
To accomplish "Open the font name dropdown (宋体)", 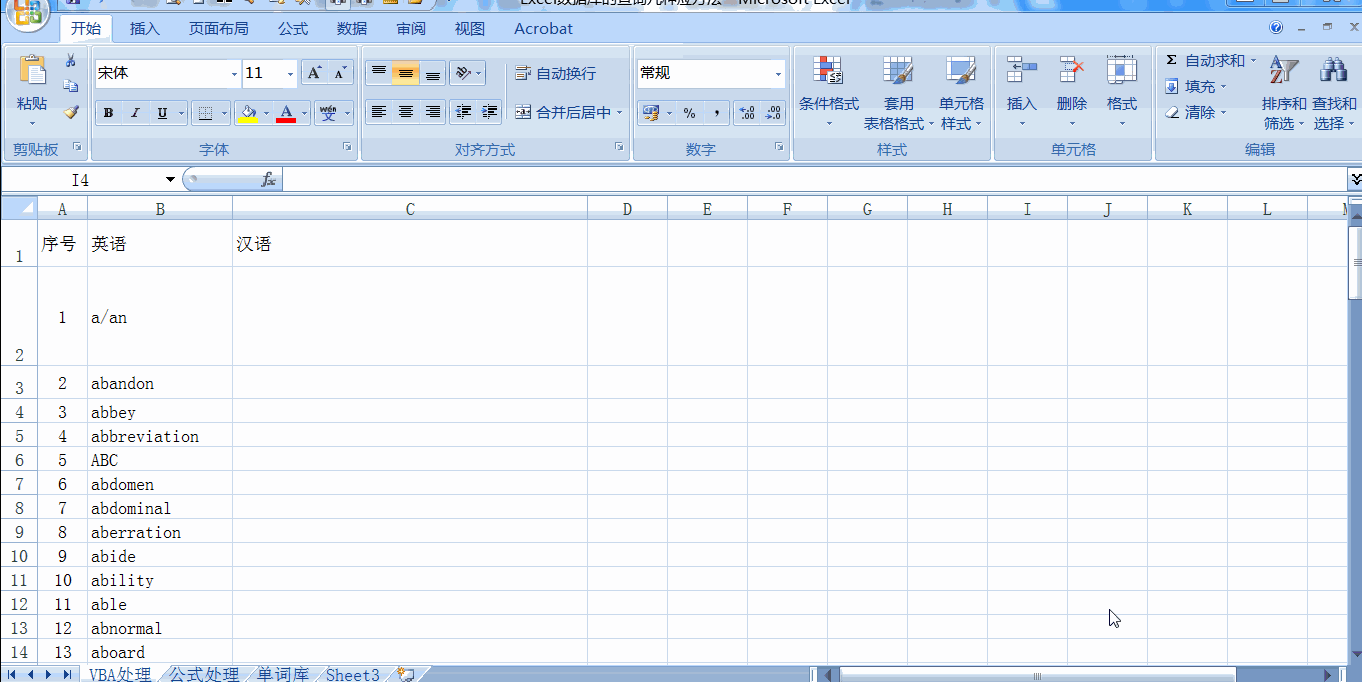I will (234, 74).
